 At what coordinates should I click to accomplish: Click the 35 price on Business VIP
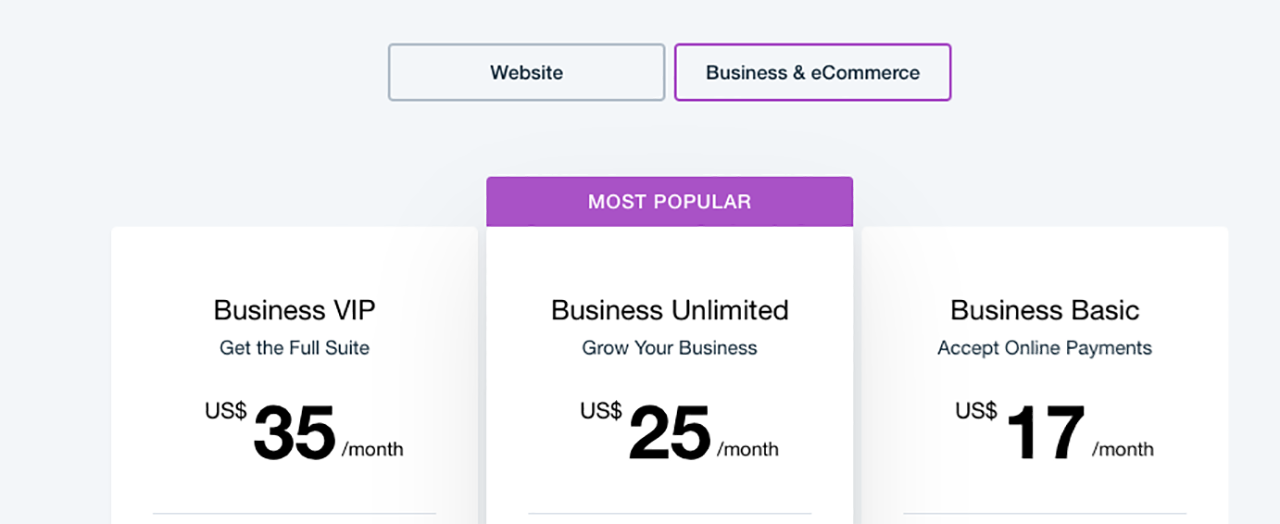point(294,433)
